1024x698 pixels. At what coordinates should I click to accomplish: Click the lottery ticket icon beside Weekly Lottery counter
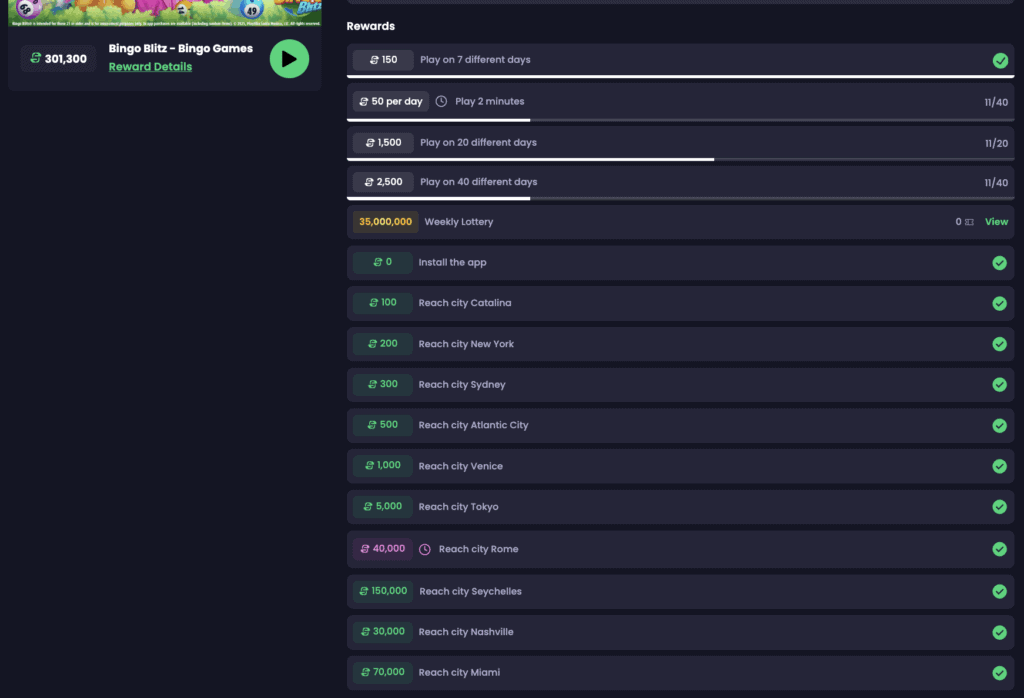[x=971, y=221]
